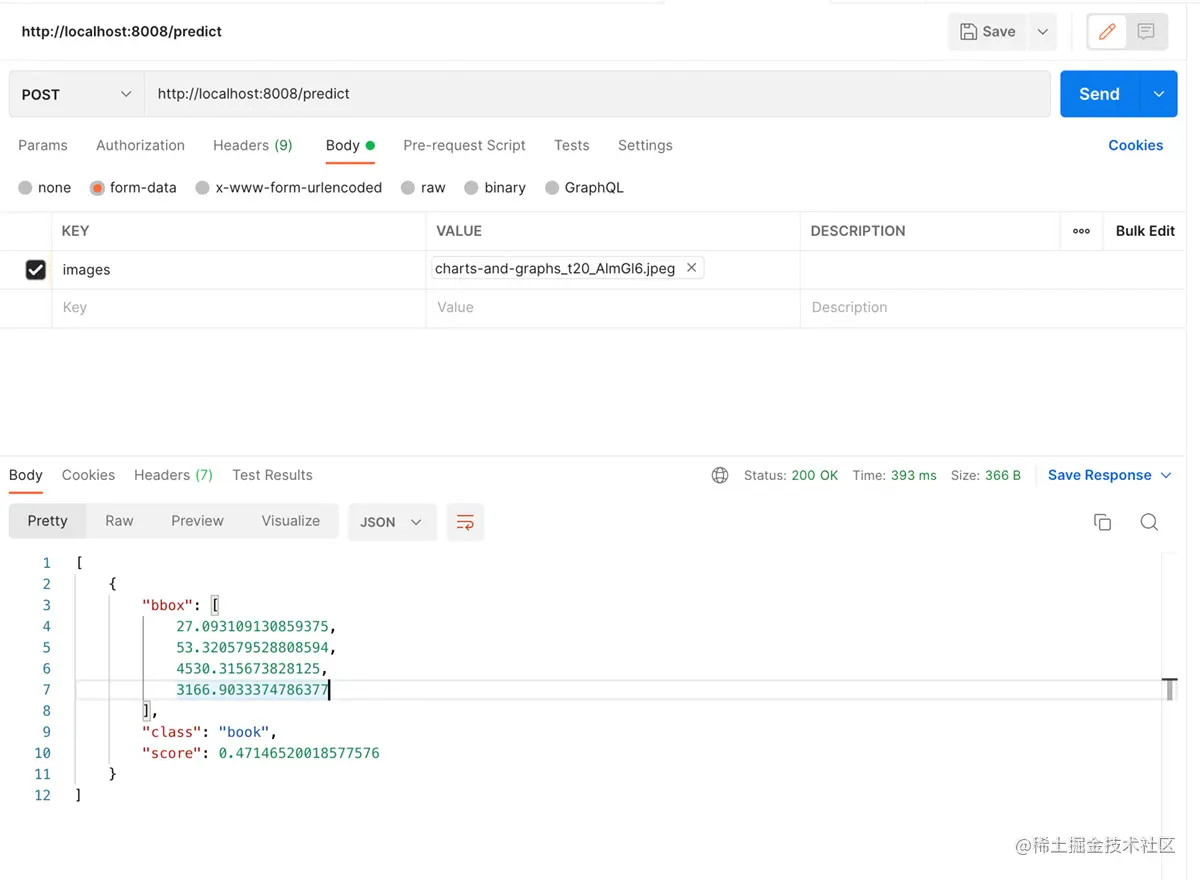Open the comments icon
Viewport: 1200px width, 880px height.
click(1146, 32)
